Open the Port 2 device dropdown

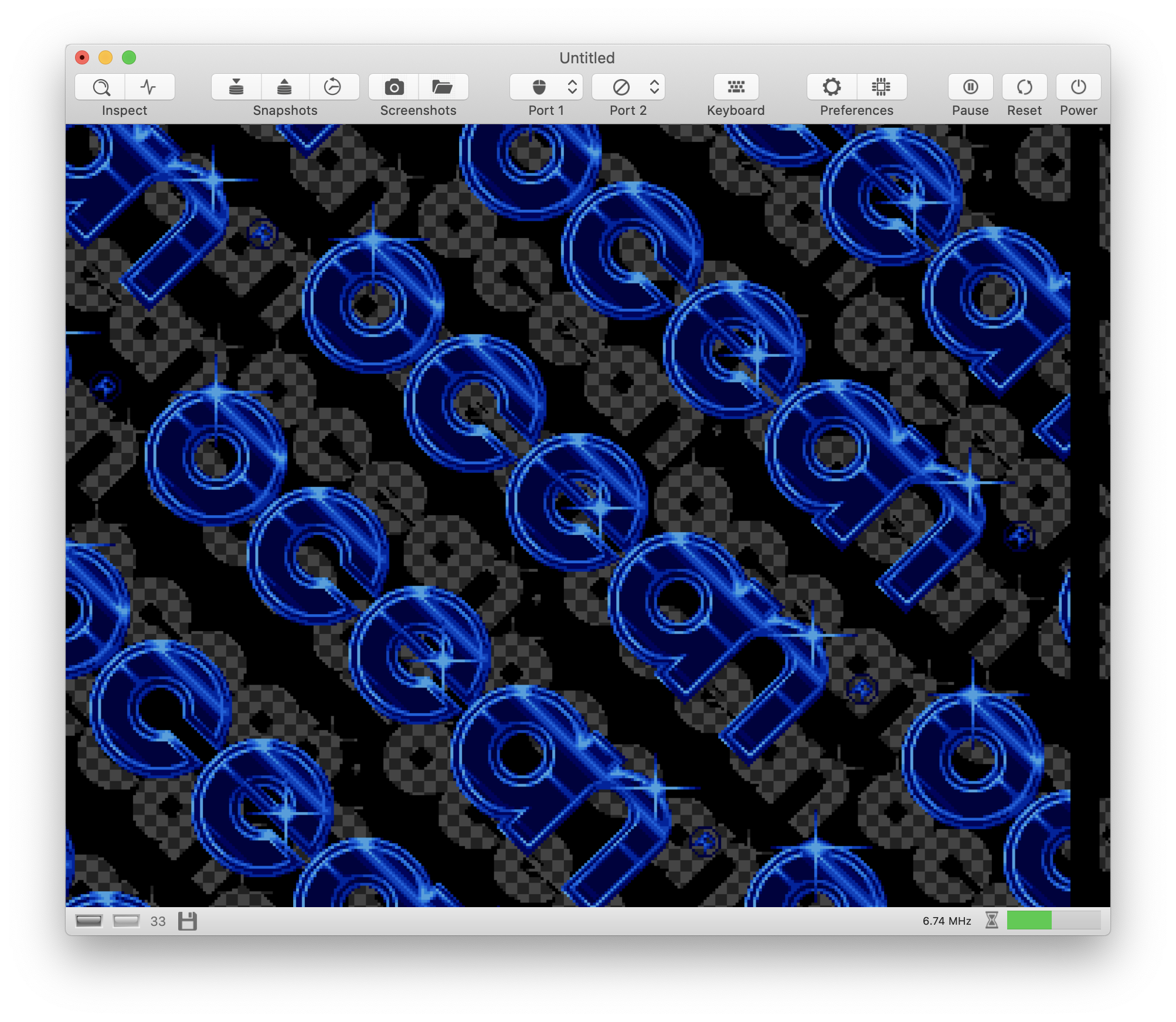click(x=628, y=87)
